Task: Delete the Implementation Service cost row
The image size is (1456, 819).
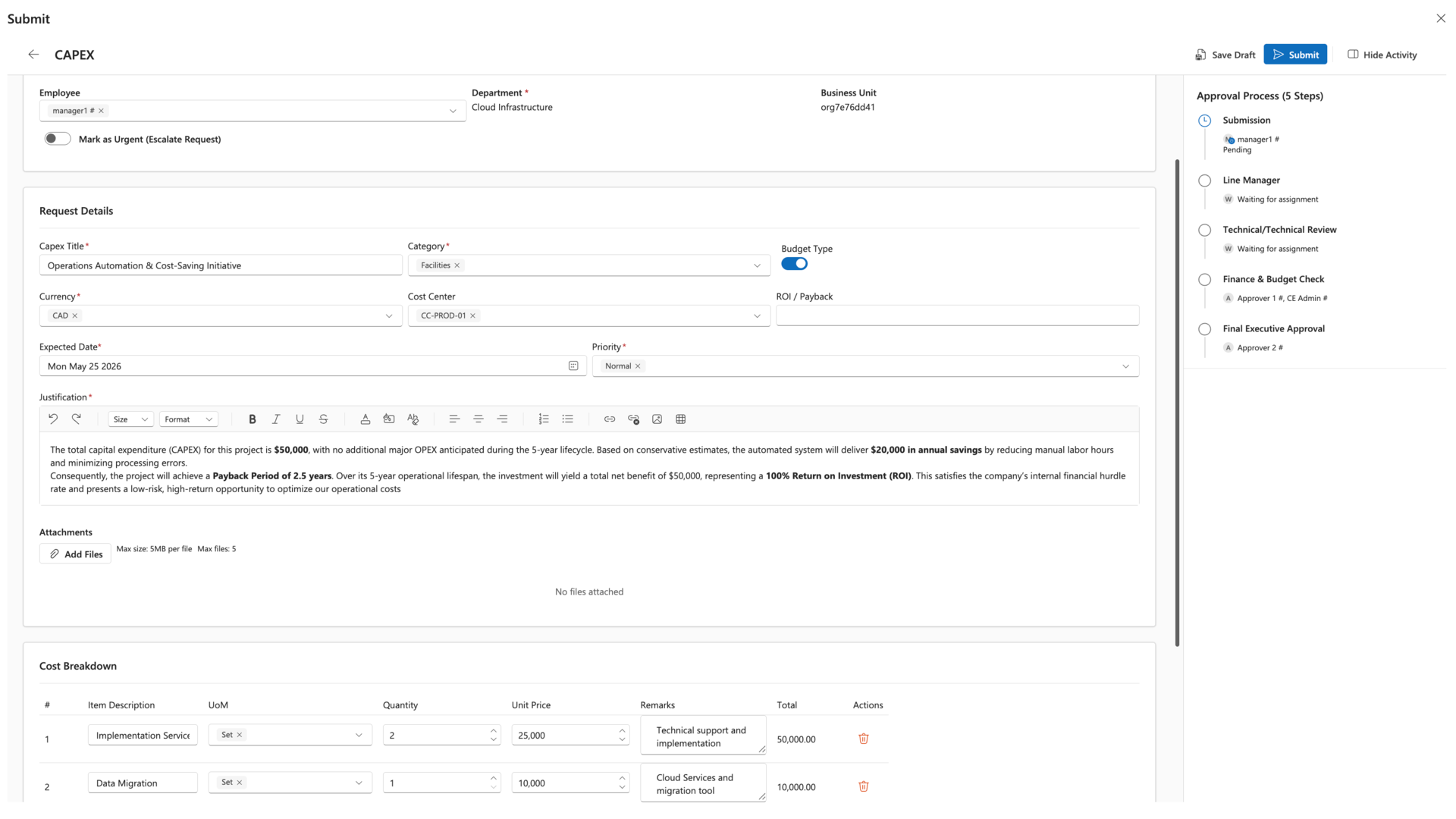Action: (x=864, y=739)
